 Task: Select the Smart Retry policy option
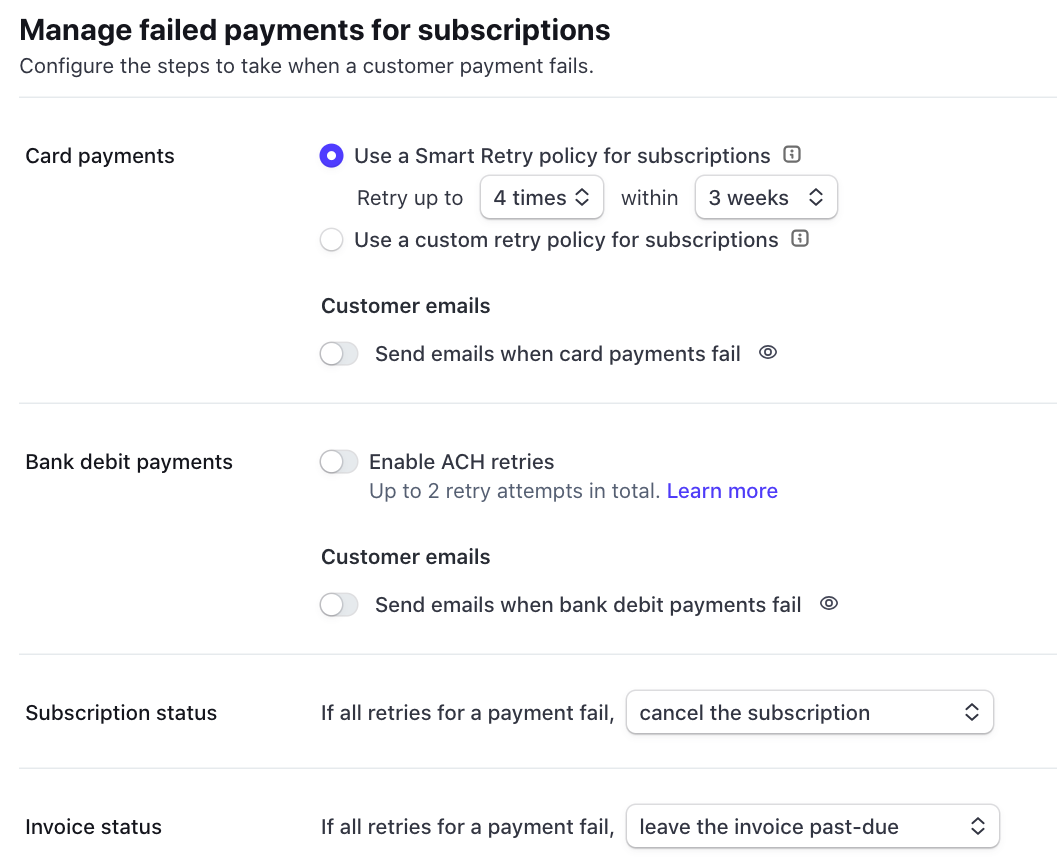331,155
